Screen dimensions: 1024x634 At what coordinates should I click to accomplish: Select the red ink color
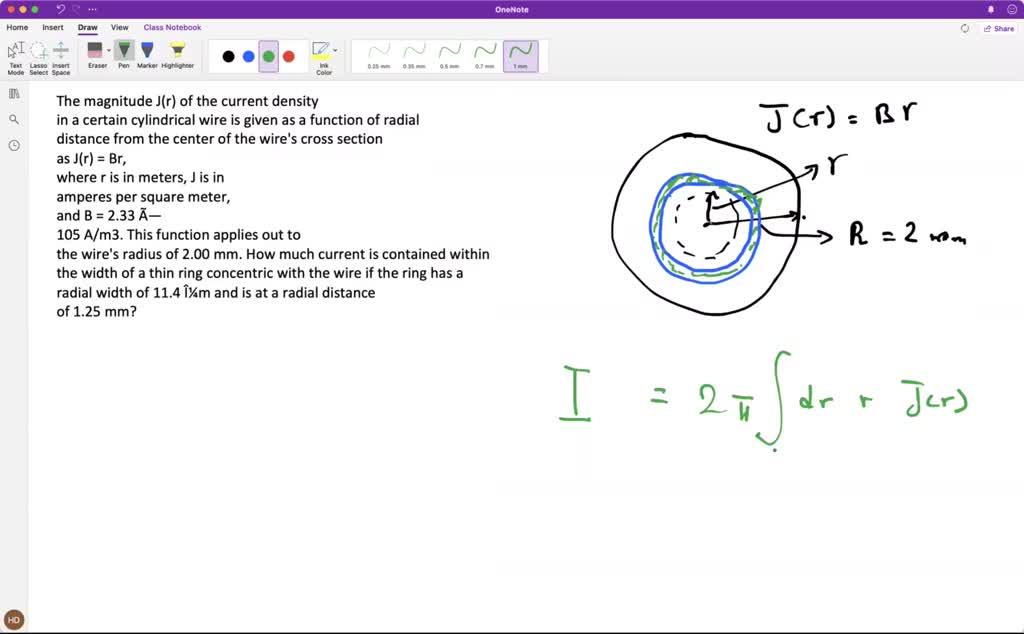click(x=289, y=57)
